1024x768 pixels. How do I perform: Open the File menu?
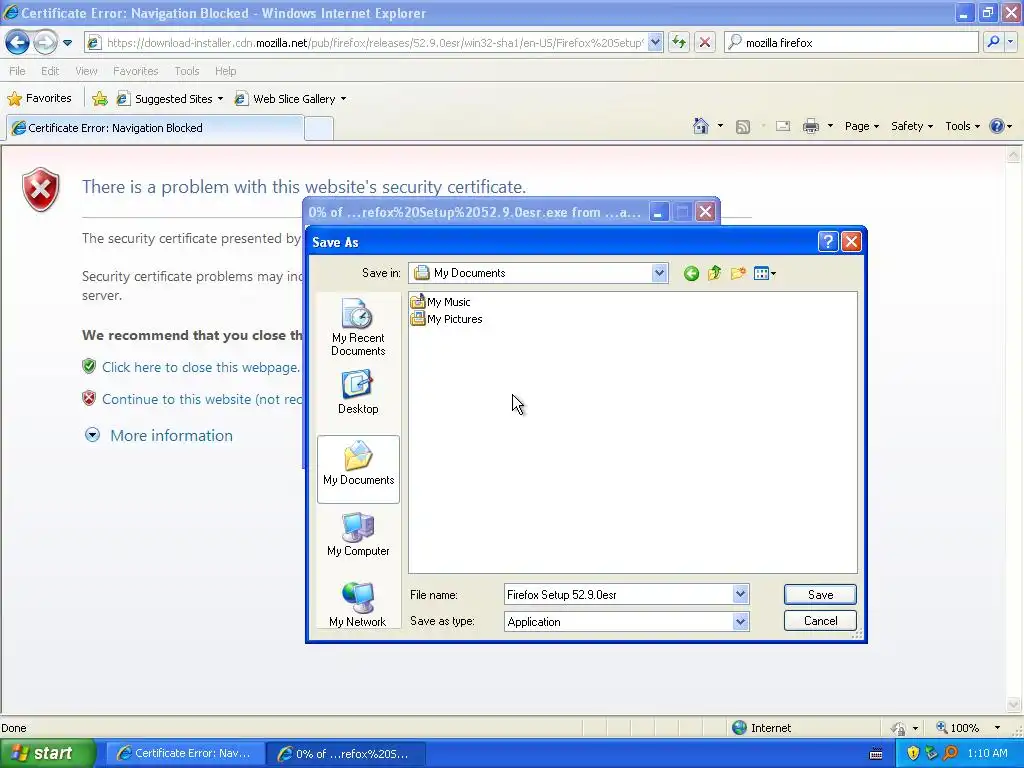coord(17,71)
